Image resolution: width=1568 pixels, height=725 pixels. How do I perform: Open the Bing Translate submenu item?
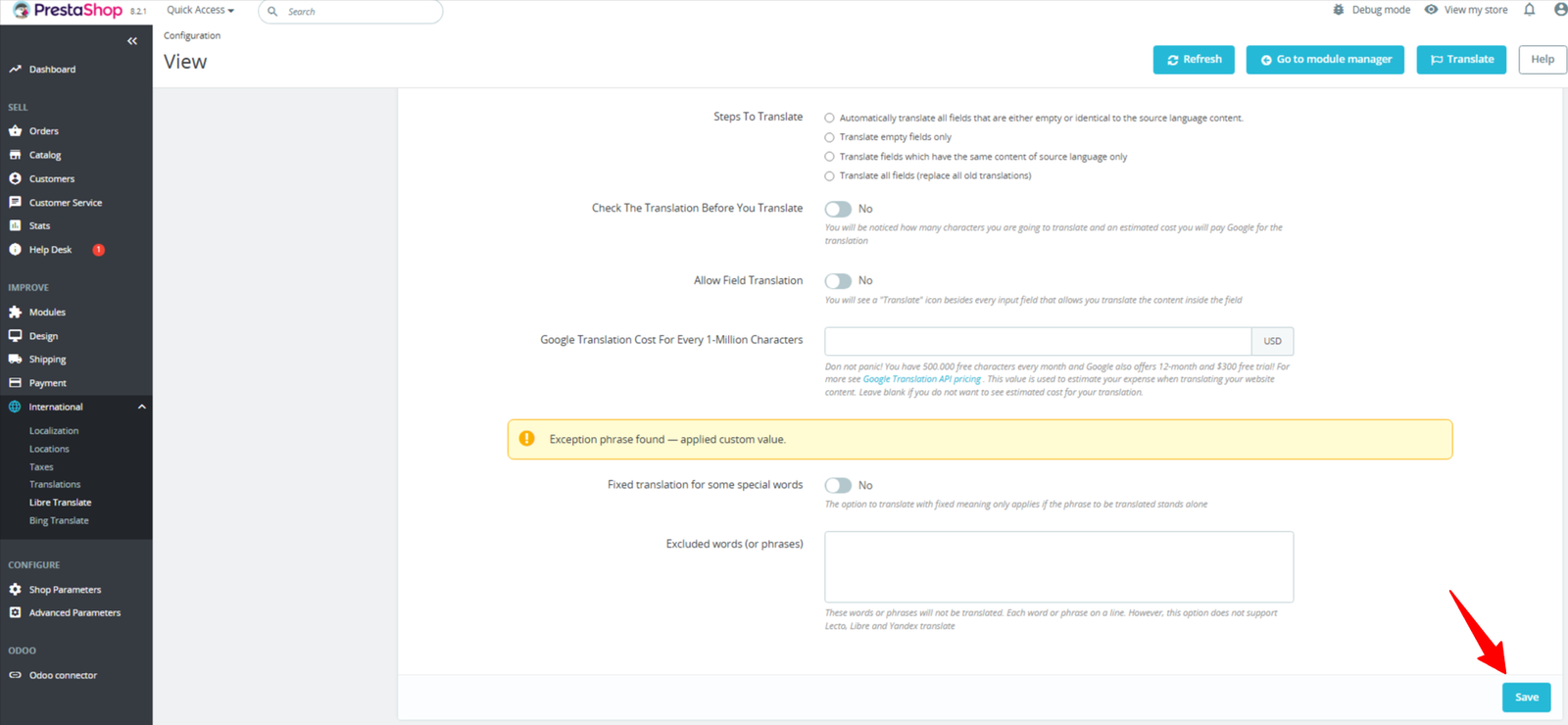pos(59,520)
